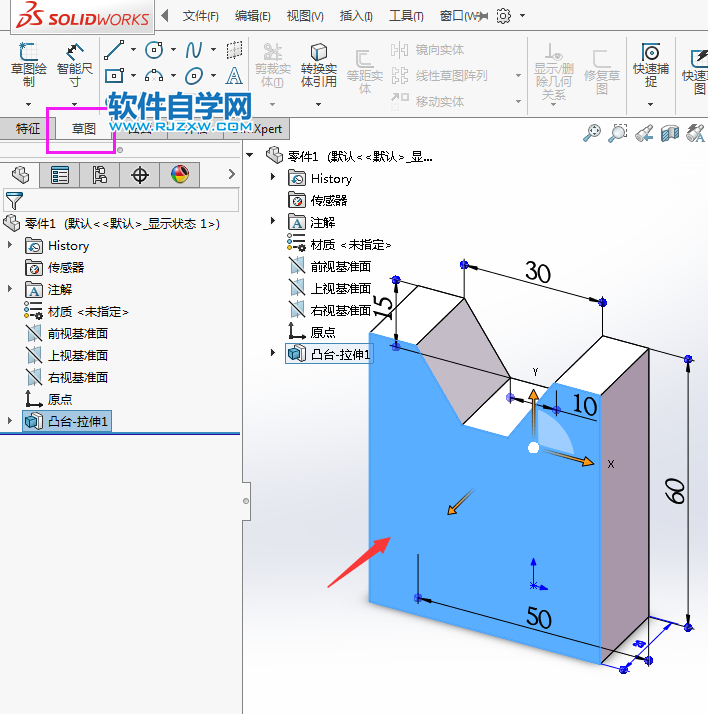
Task: Select the sketch Text (A) tool
Action: click(x=234, y=76)
